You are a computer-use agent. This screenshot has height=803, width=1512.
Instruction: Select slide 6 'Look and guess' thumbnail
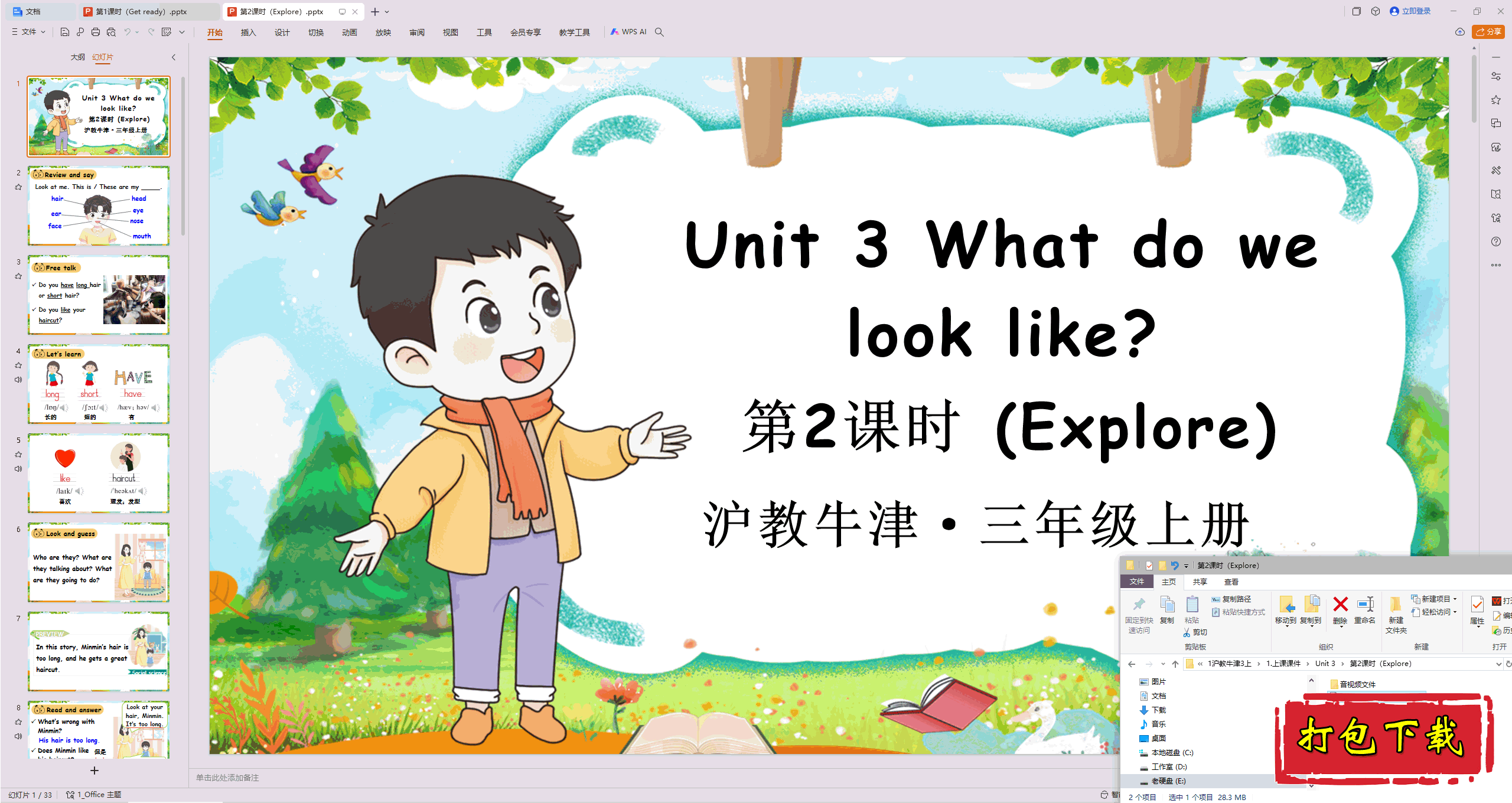point(99,563)
